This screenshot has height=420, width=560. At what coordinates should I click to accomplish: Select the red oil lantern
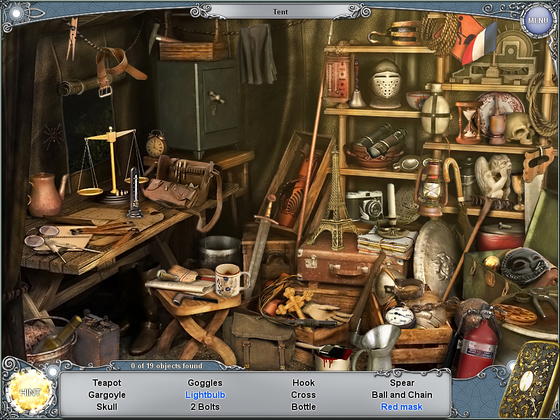[x=431, y=188]
